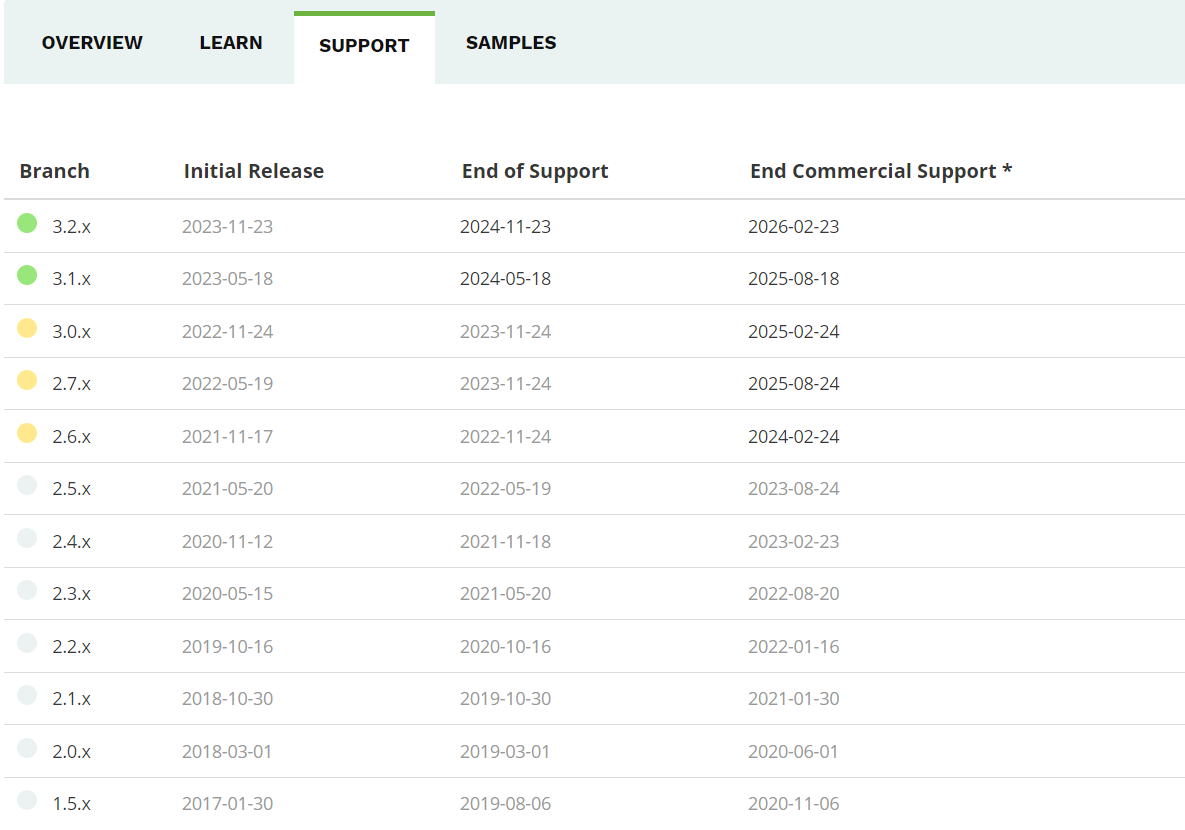Click the green status dot for 3.2.x
This screenshot has height=830, width=1185.
click(x=27, y=223)
